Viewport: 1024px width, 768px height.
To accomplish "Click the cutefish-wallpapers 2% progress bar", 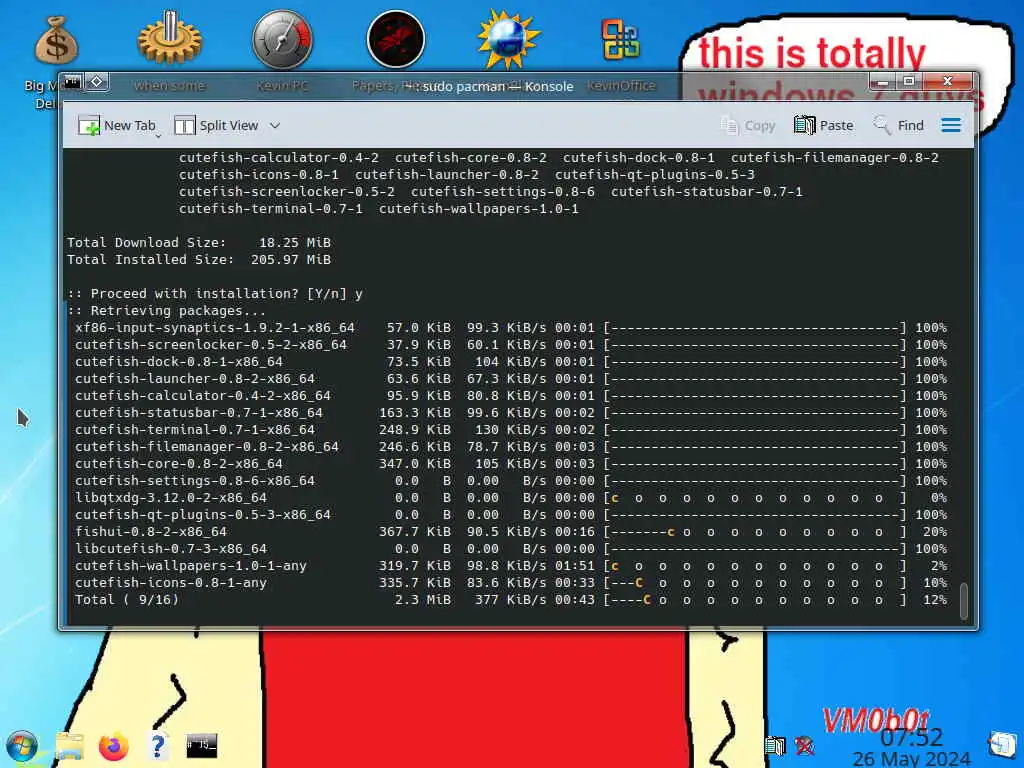I will tap(755, 566).
